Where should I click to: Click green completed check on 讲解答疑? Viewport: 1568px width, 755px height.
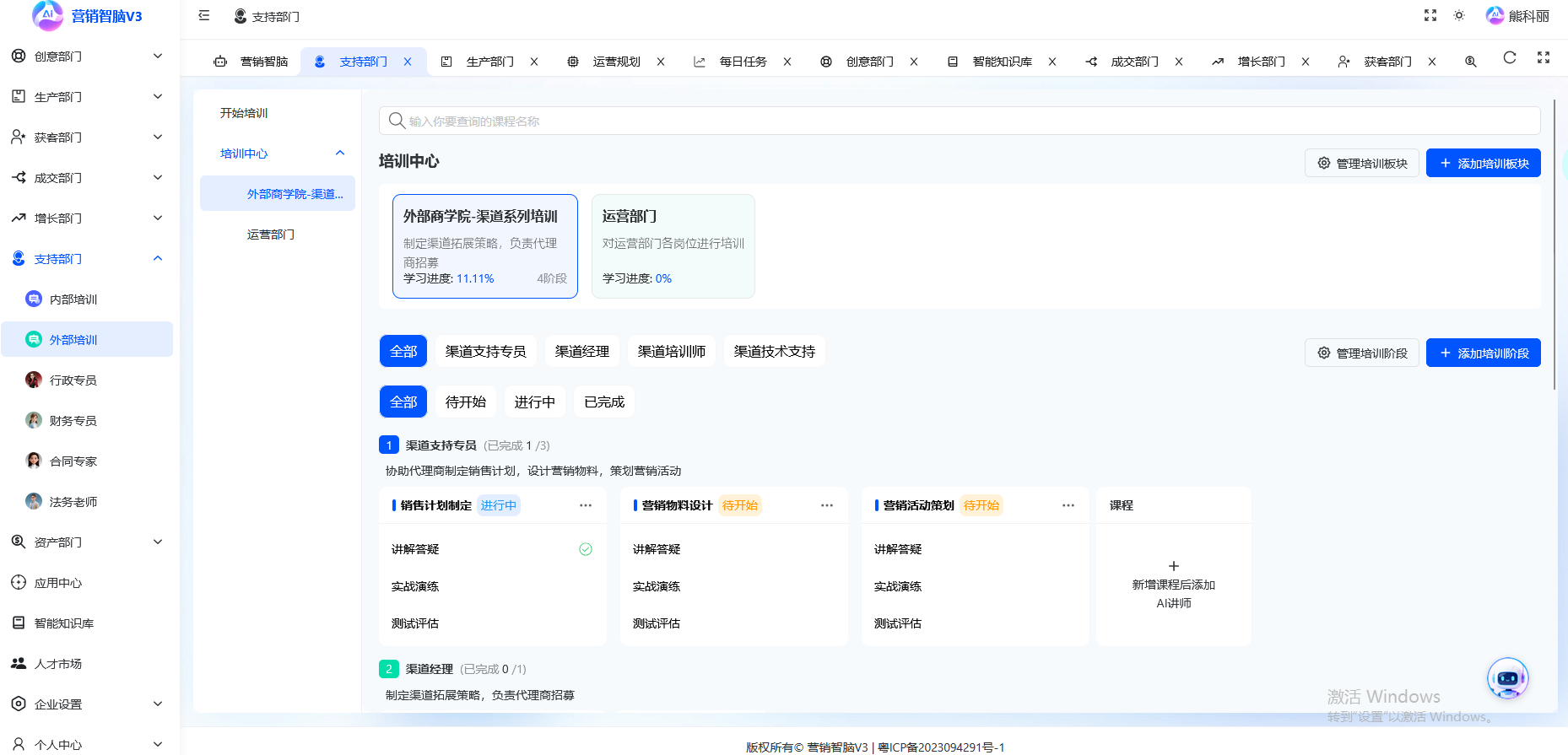coord(586,549)
